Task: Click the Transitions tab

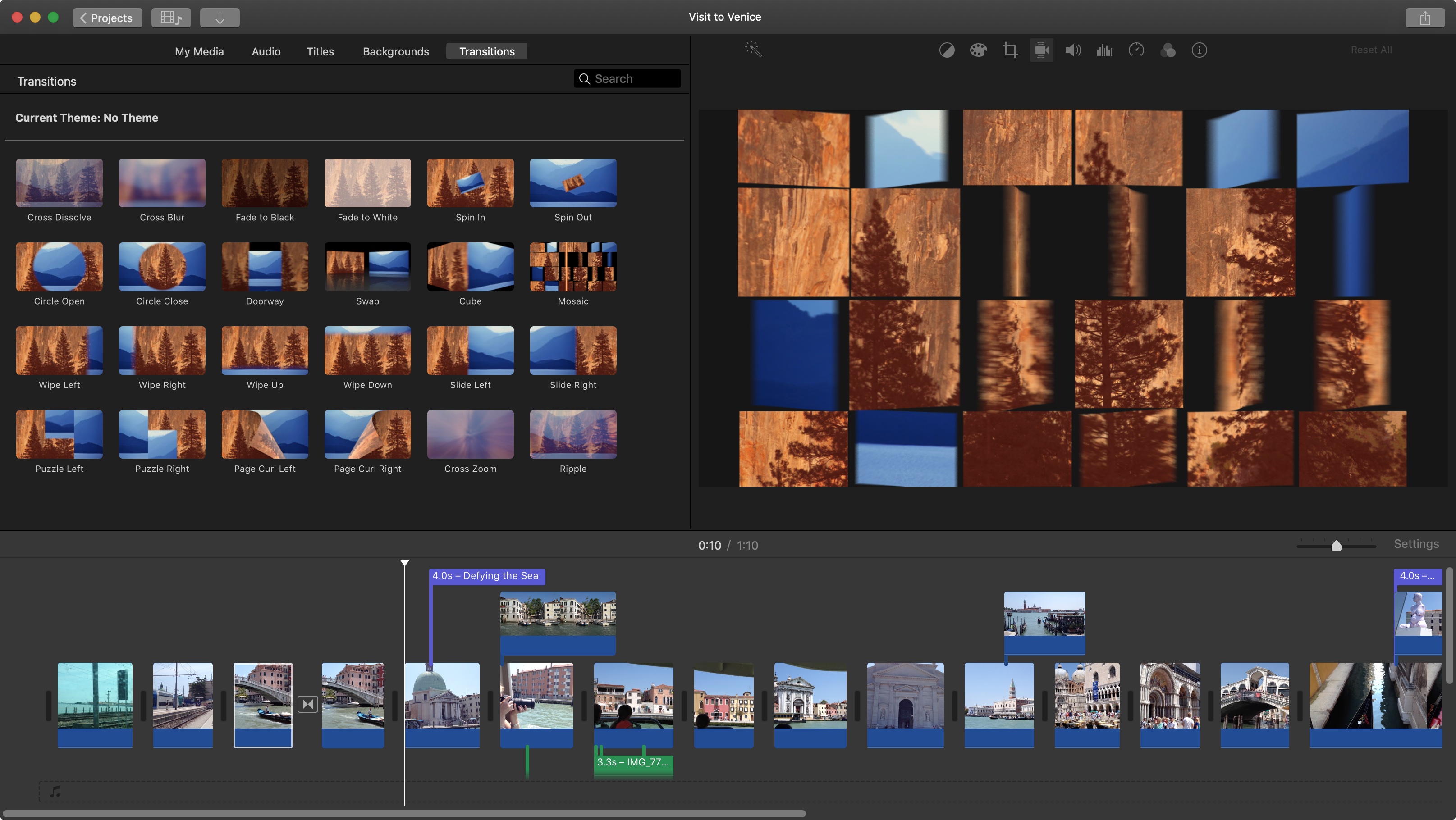Action: point(487,51)
